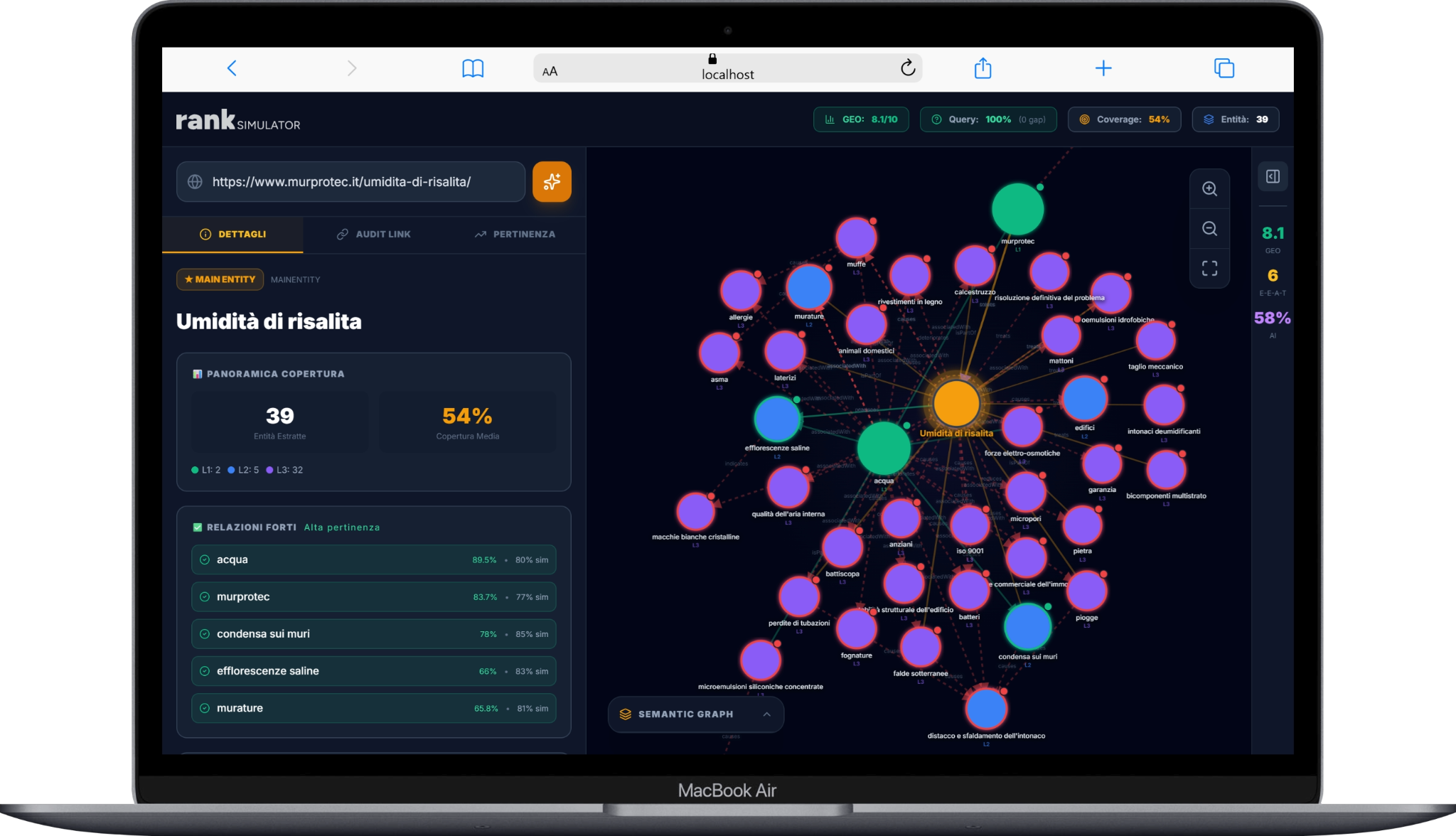Image resolution: width=1456 pixels, height=836 pixels.
Task: Select the orange Umidità di risalita node
Action: [955, 402]
